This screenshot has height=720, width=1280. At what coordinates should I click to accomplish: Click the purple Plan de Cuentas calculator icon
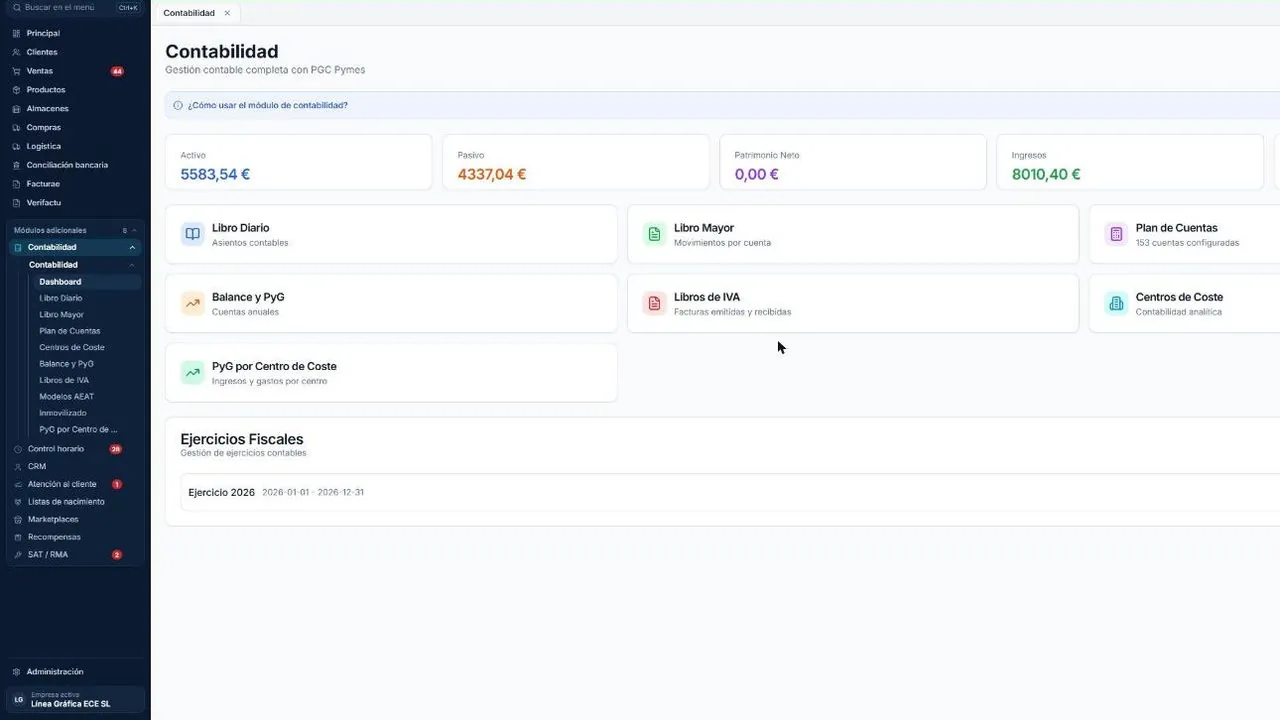[1116, 234]
